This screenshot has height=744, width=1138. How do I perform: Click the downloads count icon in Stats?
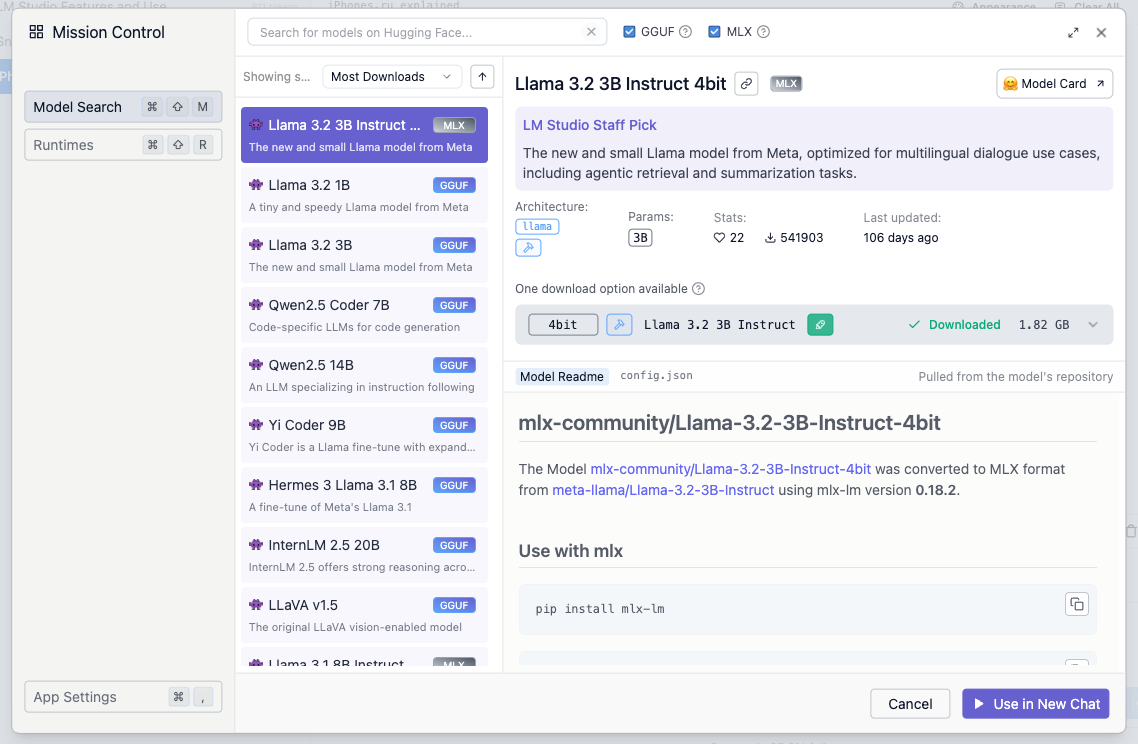[770, 237]
